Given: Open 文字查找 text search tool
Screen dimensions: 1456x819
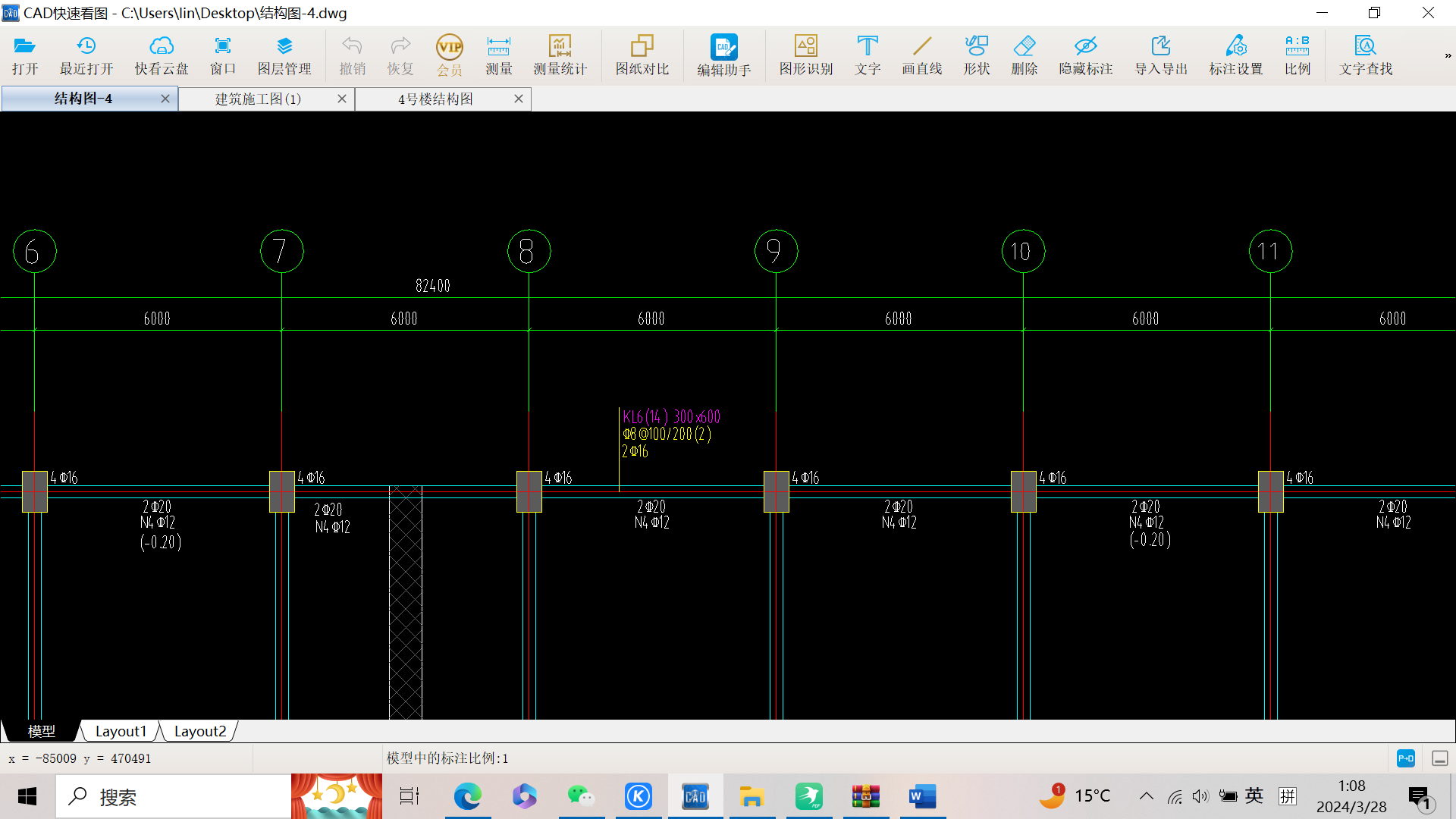Looking at the screenshot, I should (1366, 55).
